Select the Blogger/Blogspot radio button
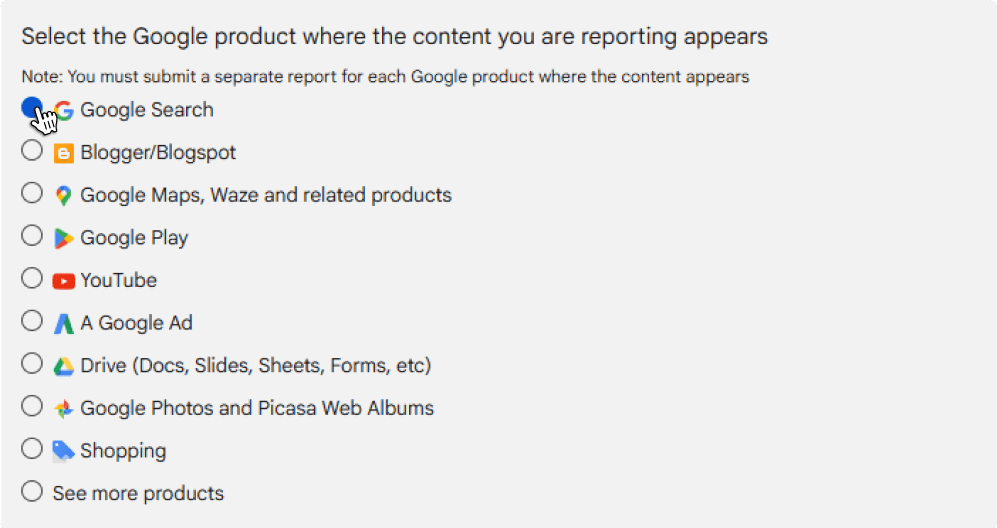The height and width of the screenshot is (528, 997). tap(32, 151)
